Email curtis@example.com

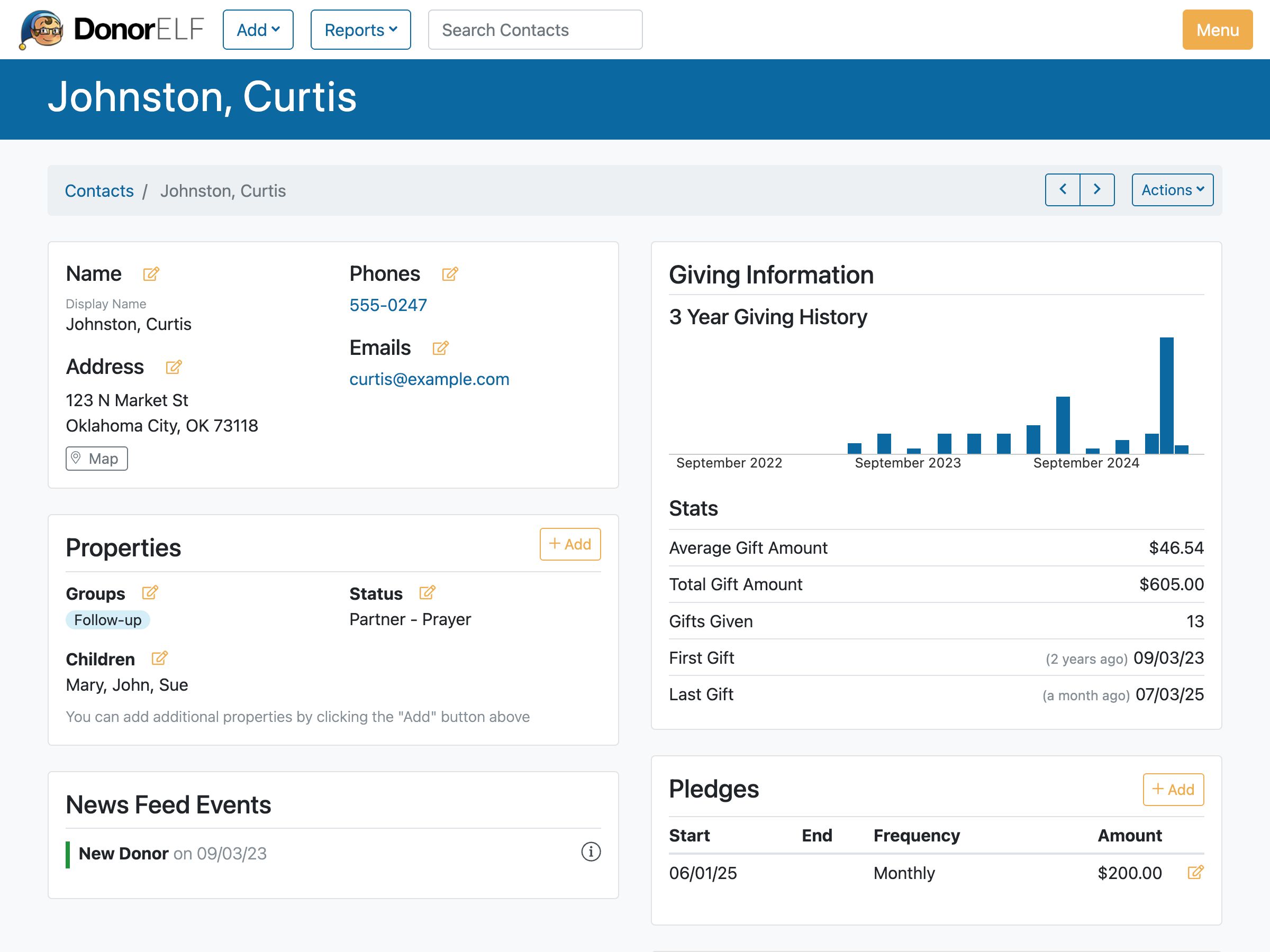(430, 379)
